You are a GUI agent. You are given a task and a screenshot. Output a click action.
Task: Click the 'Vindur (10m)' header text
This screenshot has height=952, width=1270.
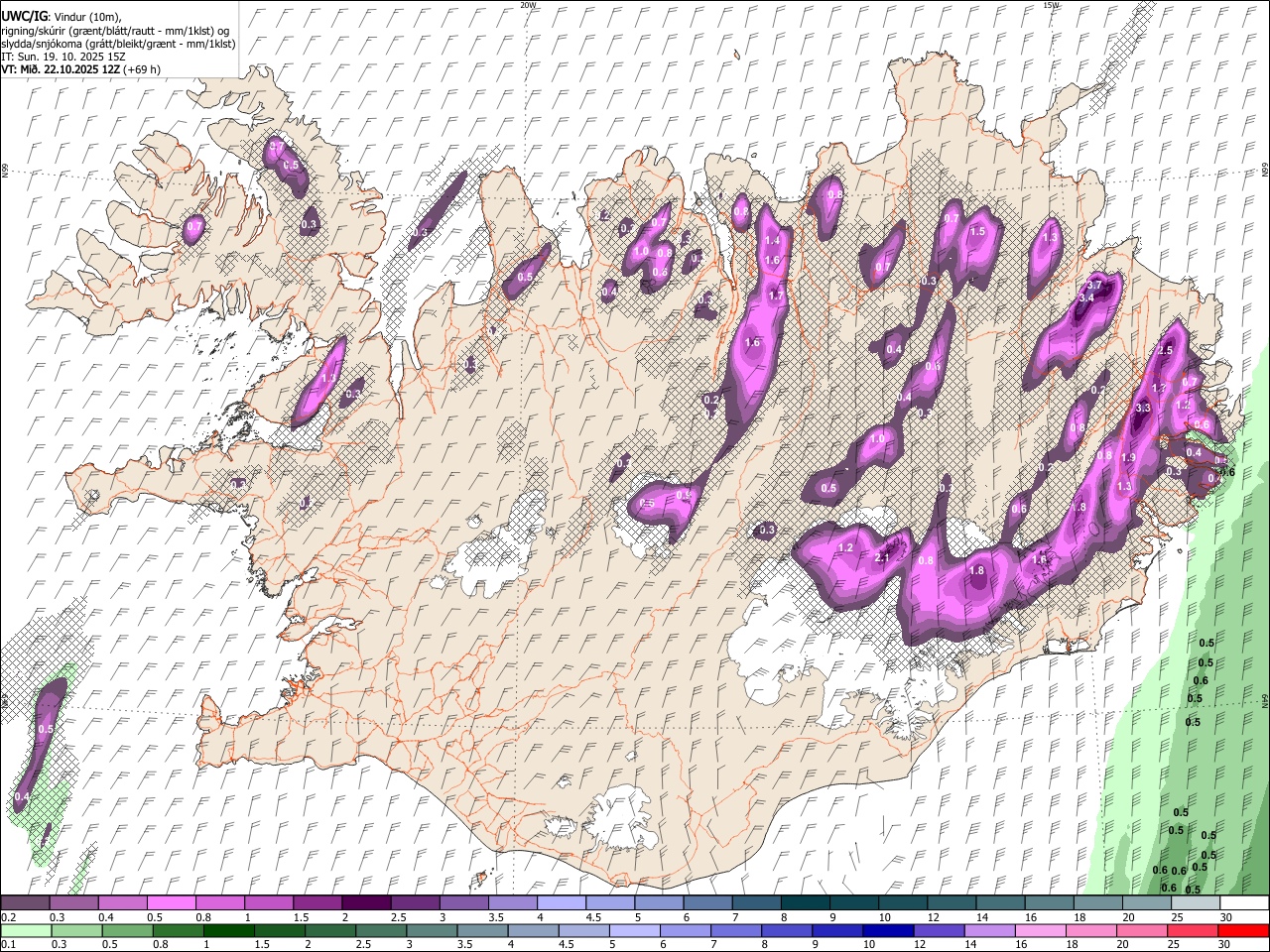tap(86, 16)
